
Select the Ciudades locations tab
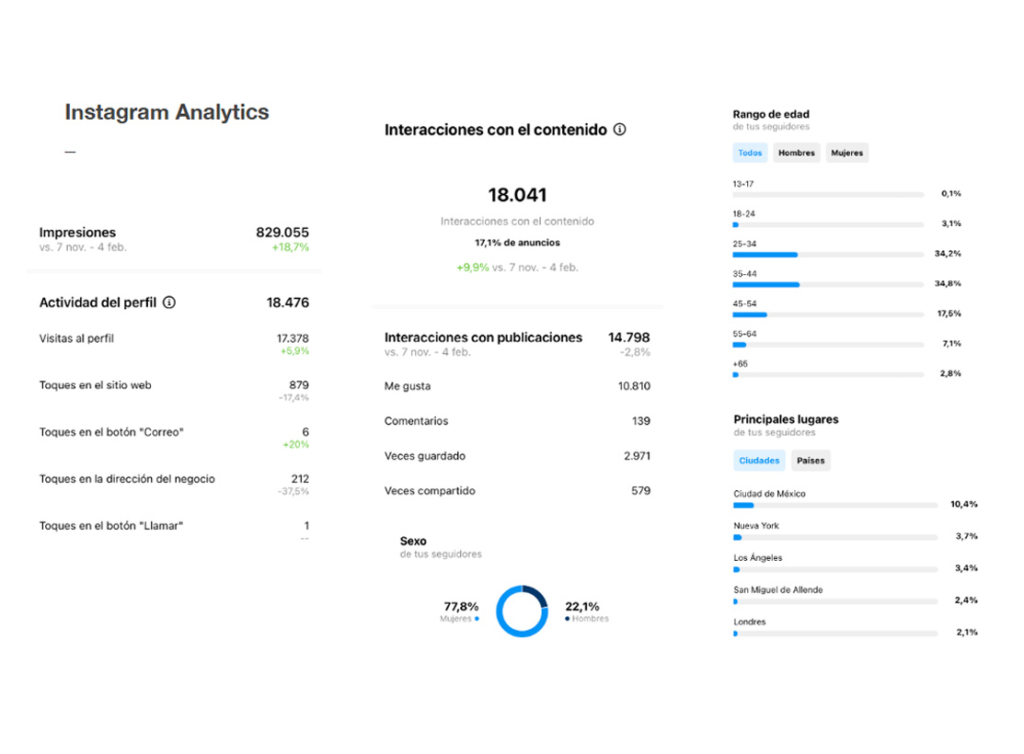pos(759,461)
